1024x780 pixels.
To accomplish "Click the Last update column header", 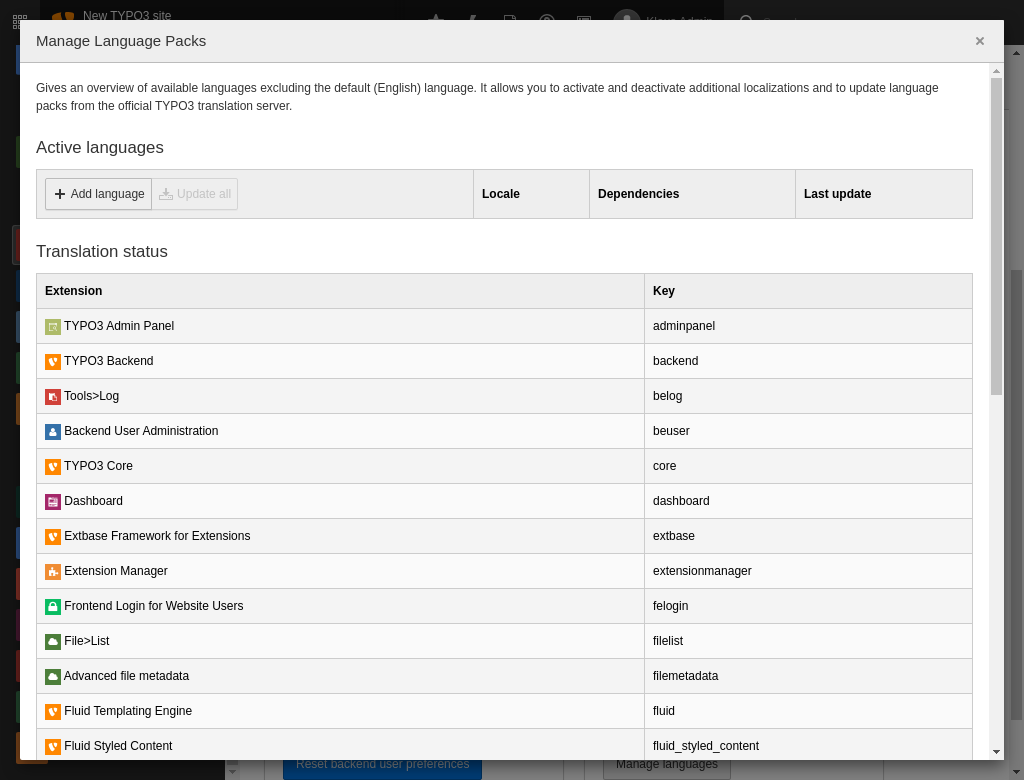I will click(x=837, y=194).
